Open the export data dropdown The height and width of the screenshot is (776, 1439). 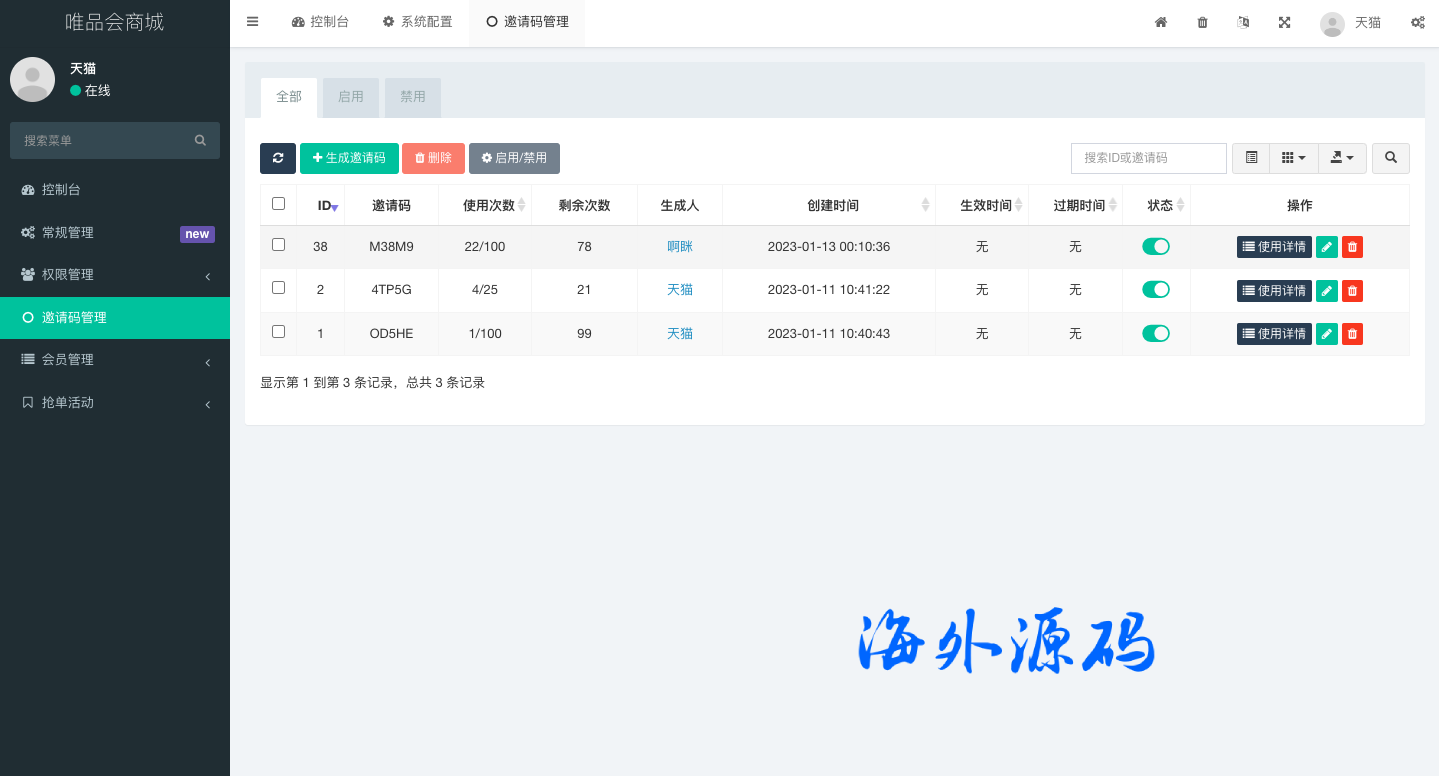pyautogui.click(x=1342, y=158)
